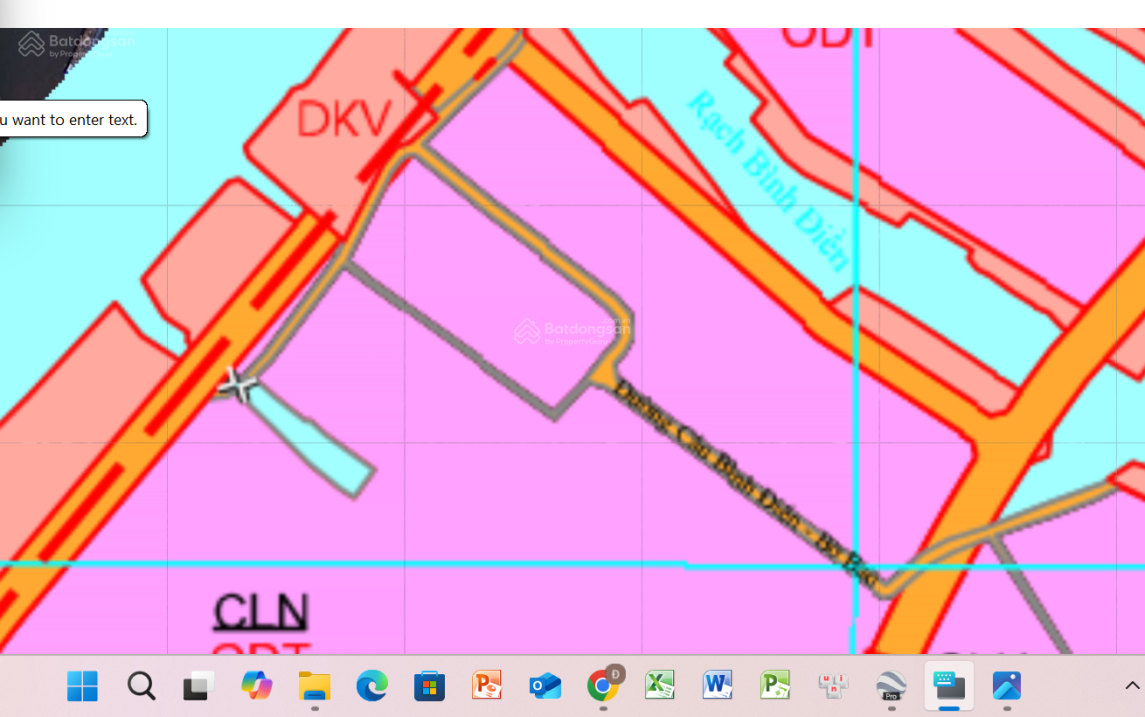Image resolution: width=1145 pixels, height=717 pixels.
Task: Click the Rạch Bình Điền canal label
Action: 770,180
